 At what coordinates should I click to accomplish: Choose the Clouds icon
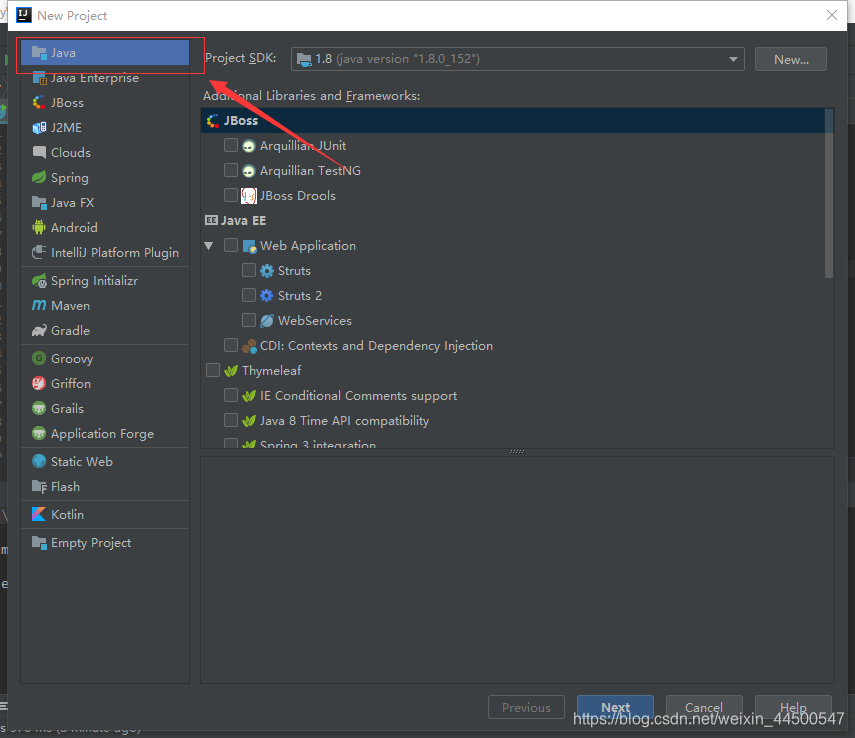tap(39, 152)
